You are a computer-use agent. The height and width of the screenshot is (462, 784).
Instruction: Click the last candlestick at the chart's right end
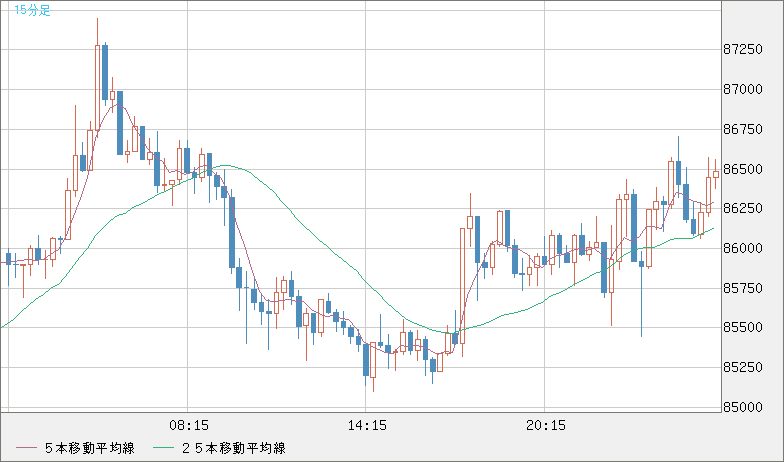(x=716, y=174)
